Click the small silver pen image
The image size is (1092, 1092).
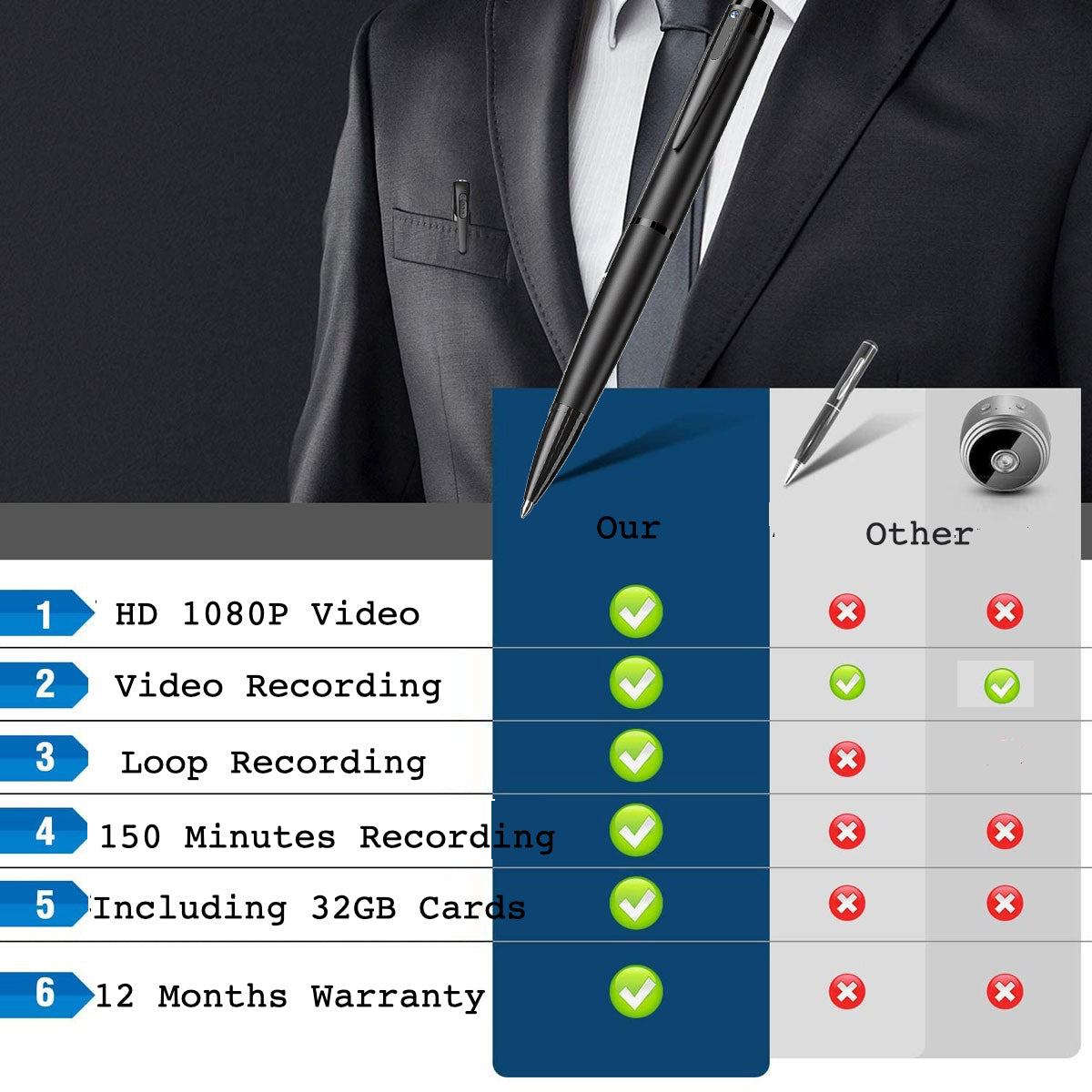point(830,413)
